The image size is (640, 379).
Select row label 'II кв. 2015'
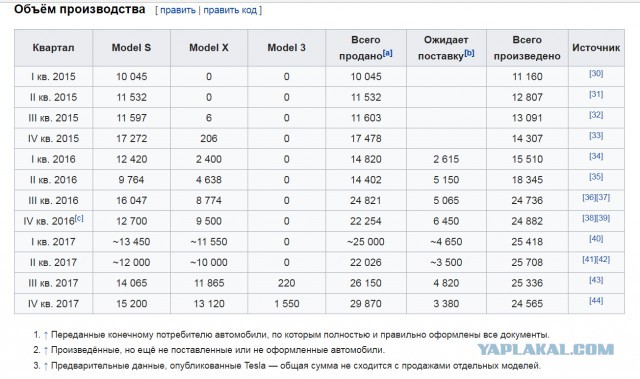(x=53, y=98)
